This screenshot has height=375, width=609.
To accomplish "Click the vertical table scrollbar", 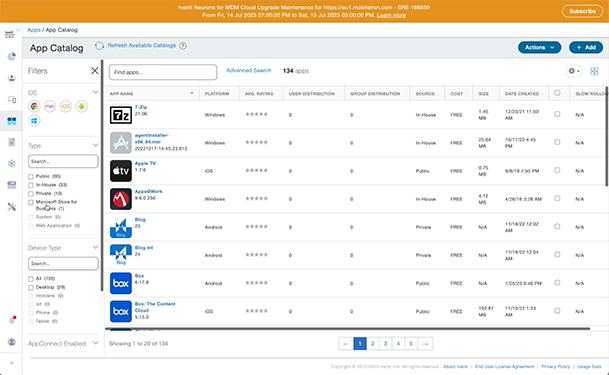I will click(x=606, y=136).
